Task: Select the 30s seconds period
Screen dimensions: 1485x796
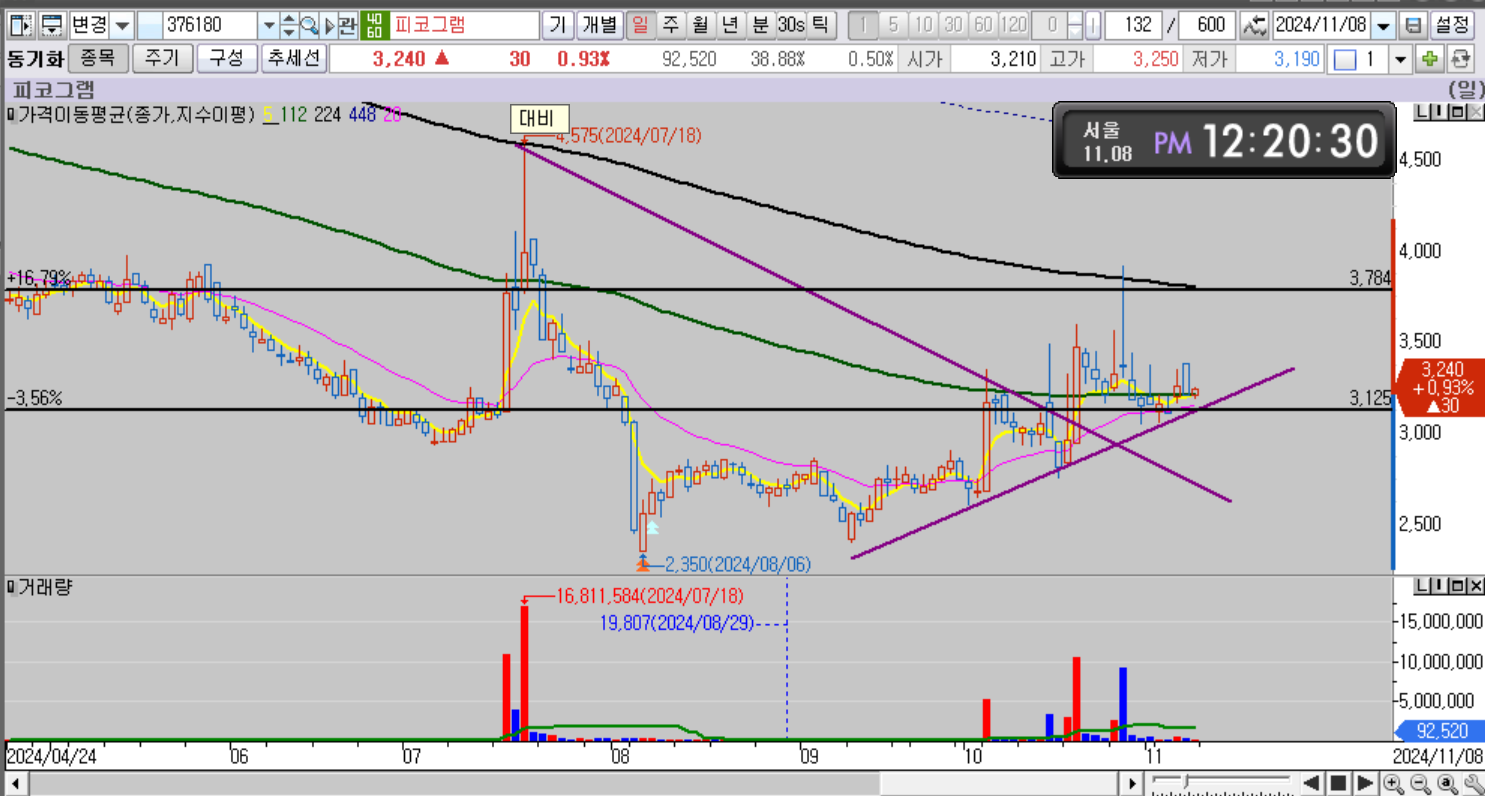Action: [x=791, y=25]
